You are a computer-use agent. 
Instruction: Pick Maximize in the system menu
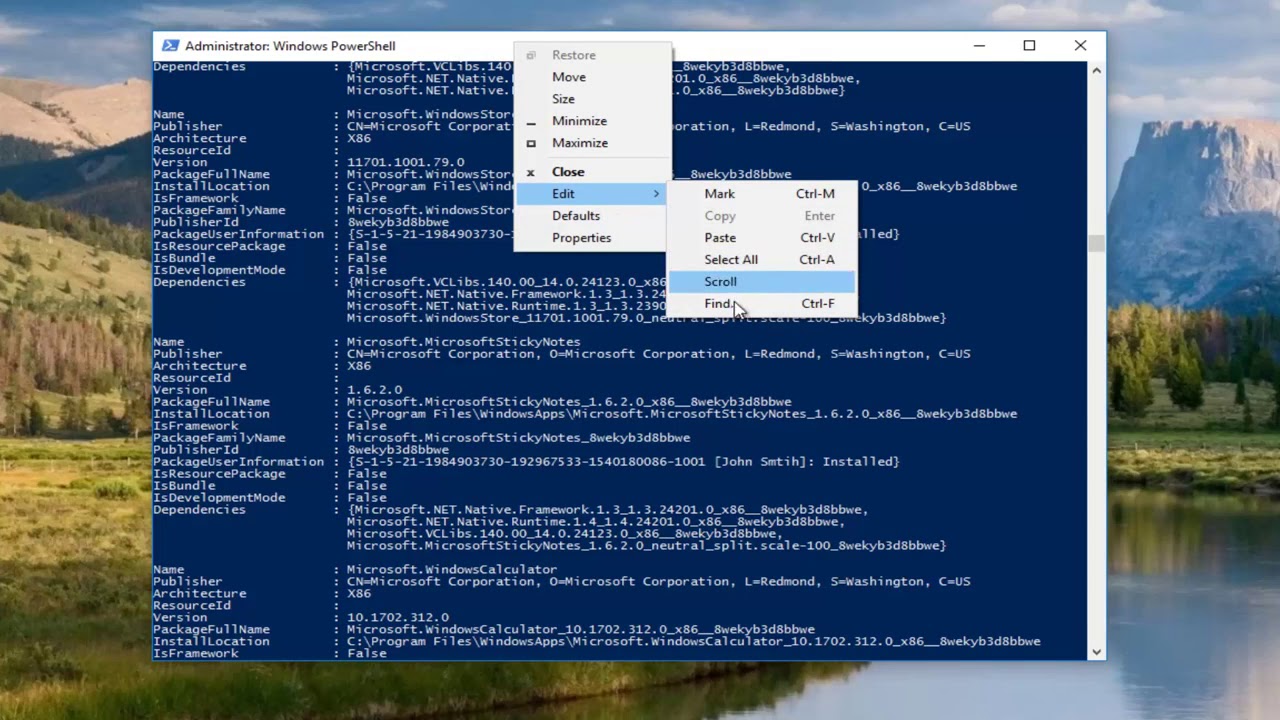pyautogui.click(x=593, y=143)
